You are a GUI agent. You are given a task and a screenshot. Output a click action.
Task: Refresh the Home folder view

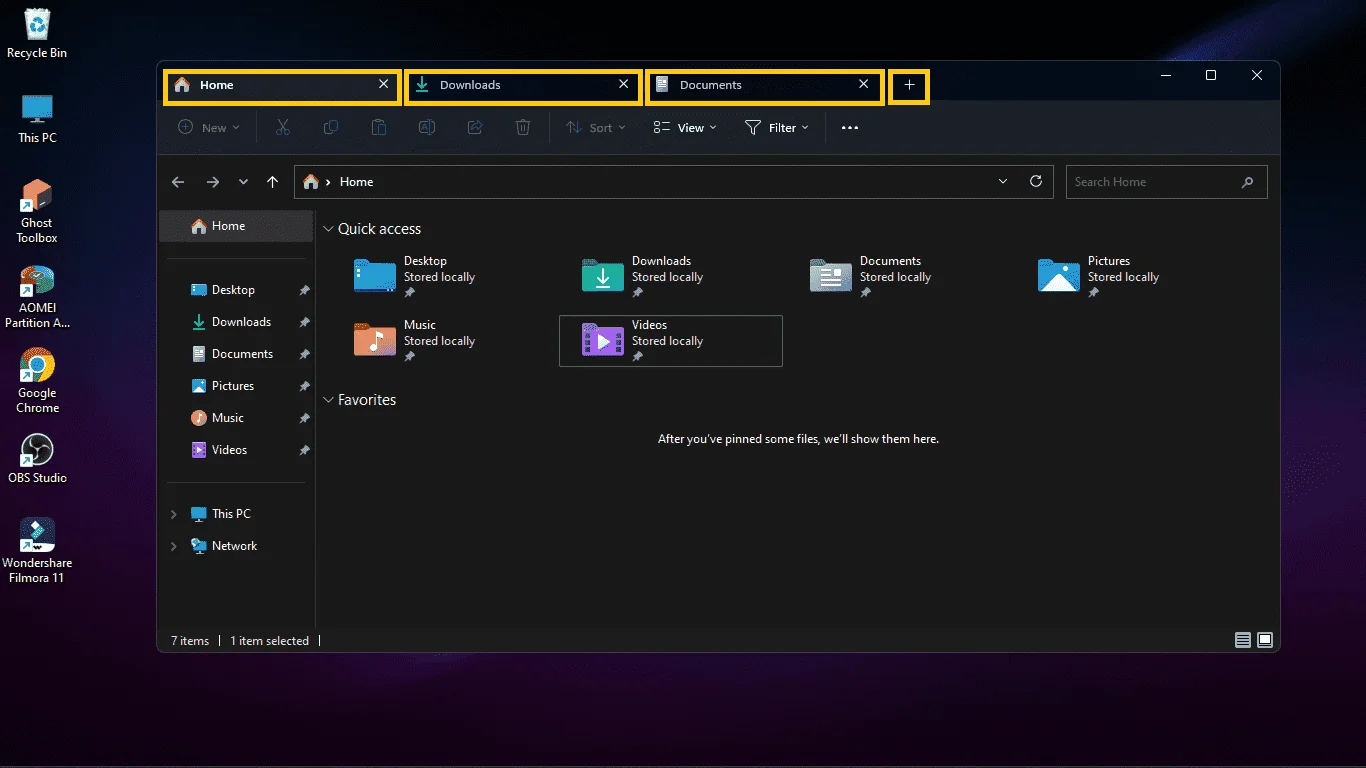[x=1036, y=181]
